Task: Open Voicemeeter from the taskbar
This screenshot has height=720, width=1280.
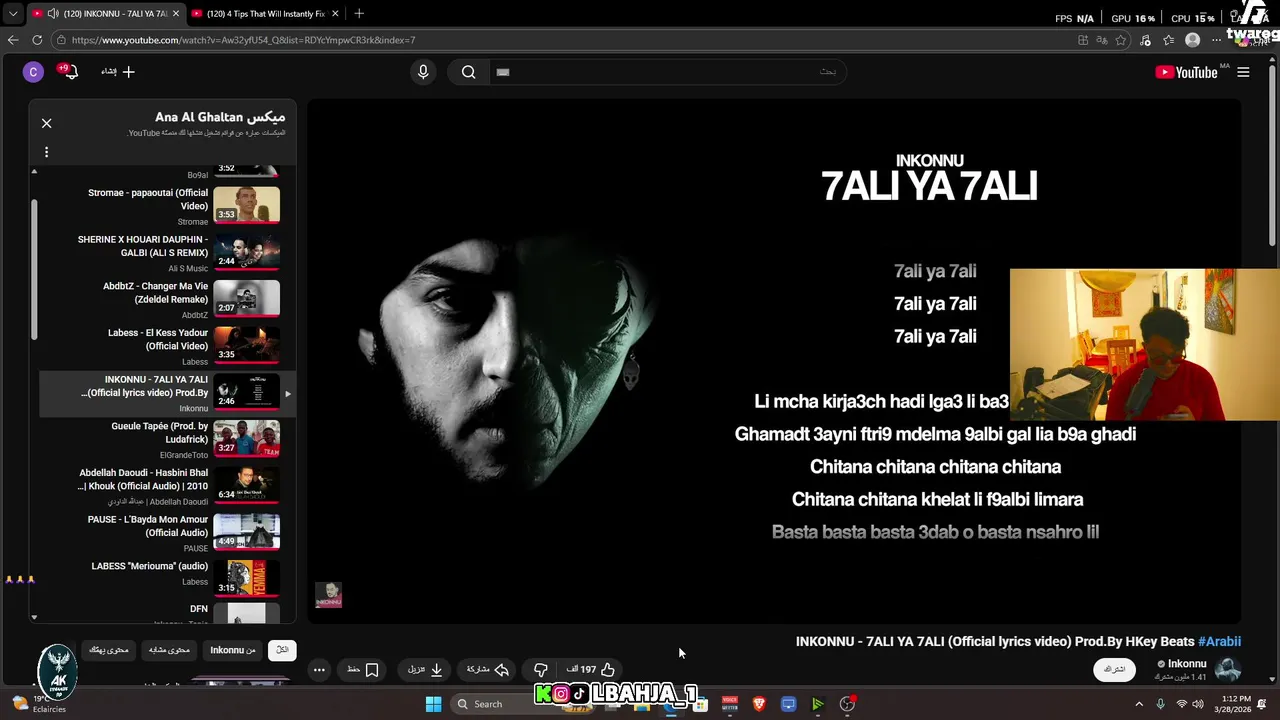Action: coord(730,704)
